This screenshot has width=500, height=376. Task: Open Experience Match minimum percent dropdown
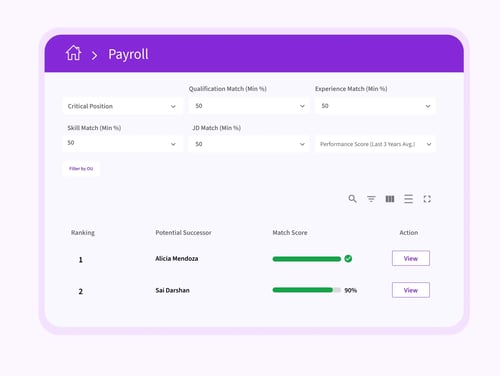(375, 106)
